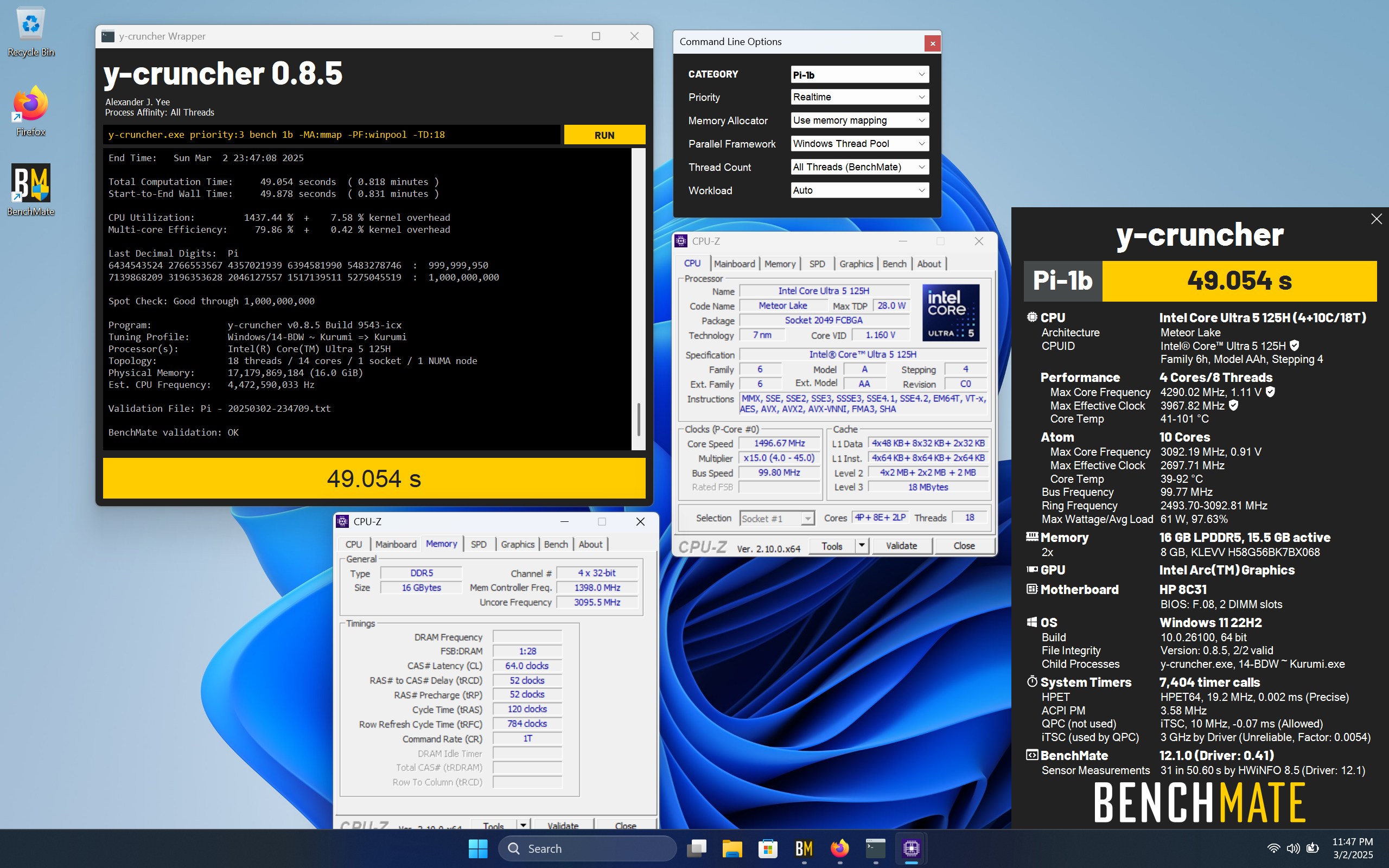This screenshot has width=1389, height=868.
Task: Close the BenchMate result panel
Action: (x=1376, y=219)
